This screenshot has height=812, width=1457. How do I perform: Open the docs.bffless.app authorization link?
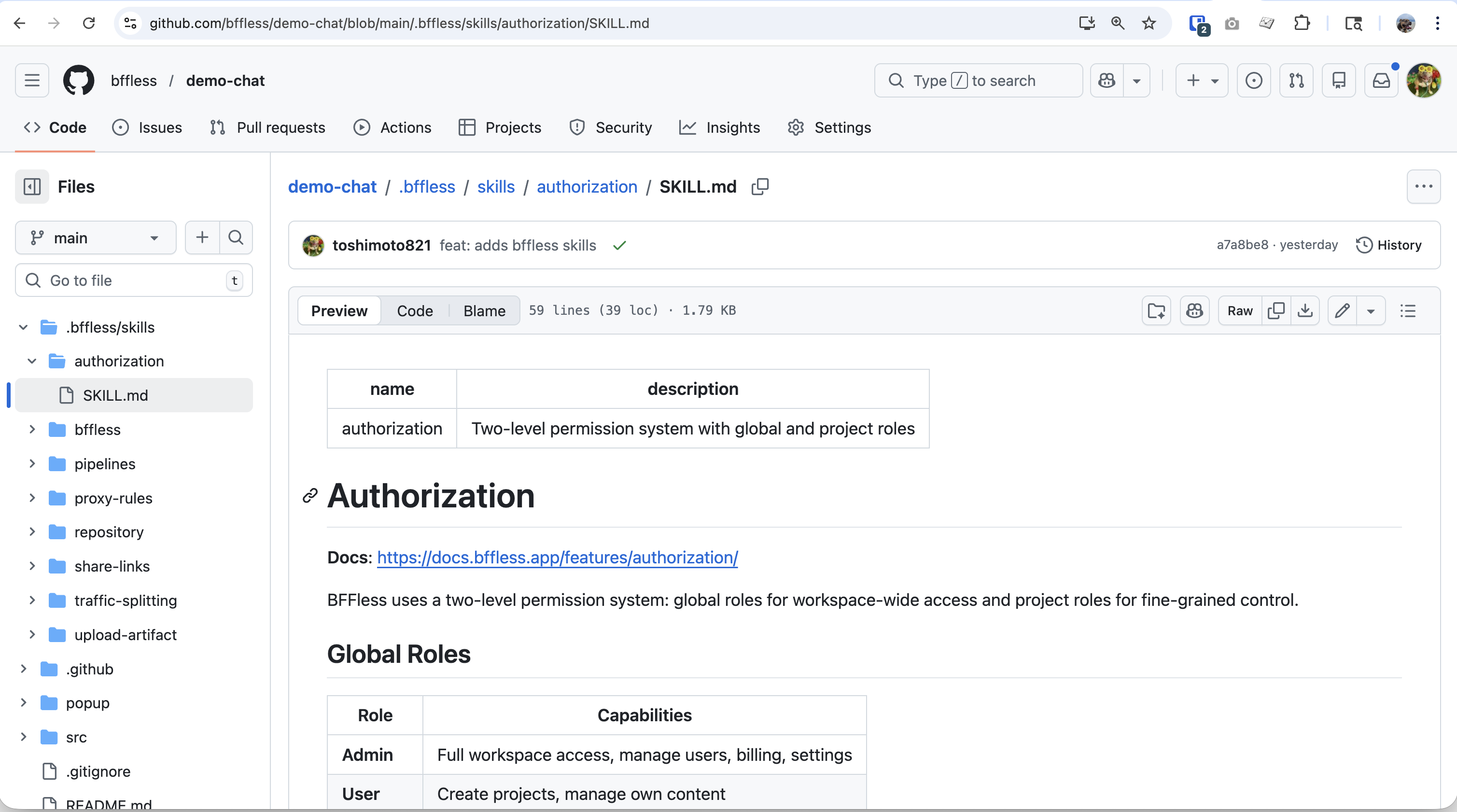(x=557, y=558)
